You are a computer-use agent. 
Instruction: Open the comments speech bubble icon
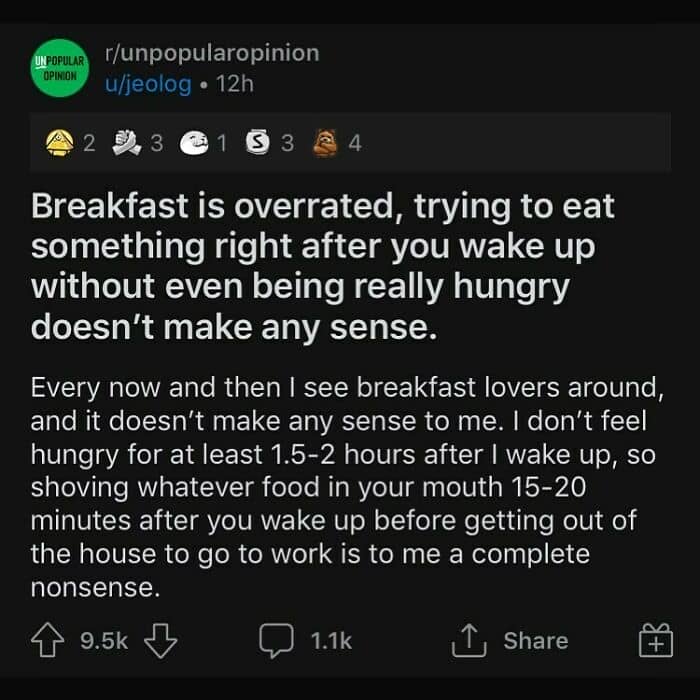pos(276,641)
